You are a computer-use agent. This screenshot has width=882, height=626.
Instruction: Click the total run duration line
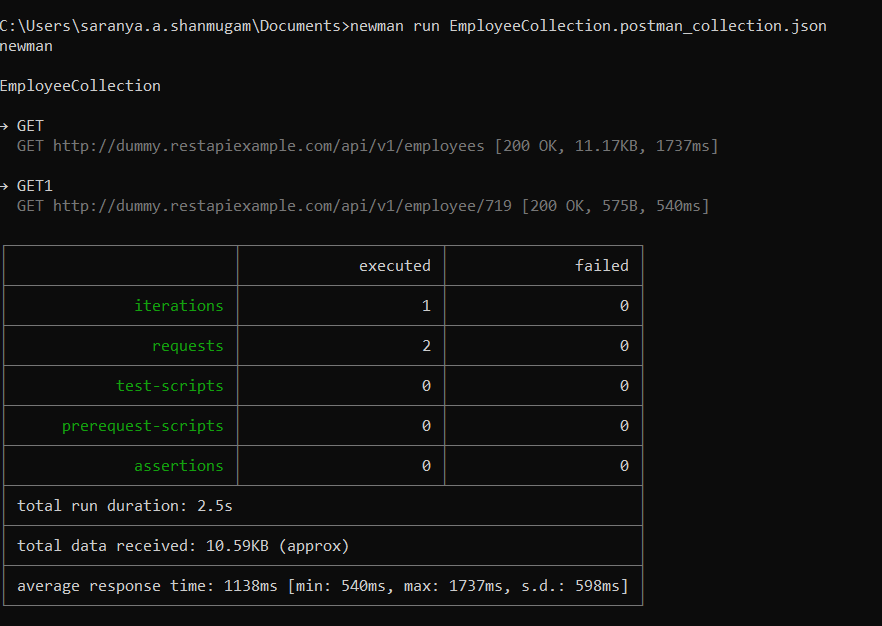click(x=125, y=506)
